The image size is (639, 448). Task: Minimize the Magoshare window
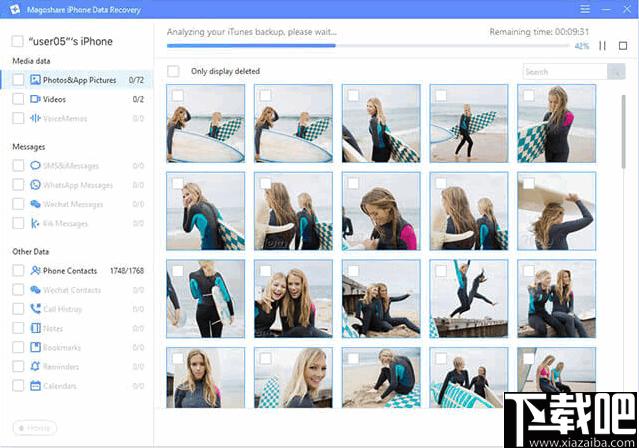point(606,9)
